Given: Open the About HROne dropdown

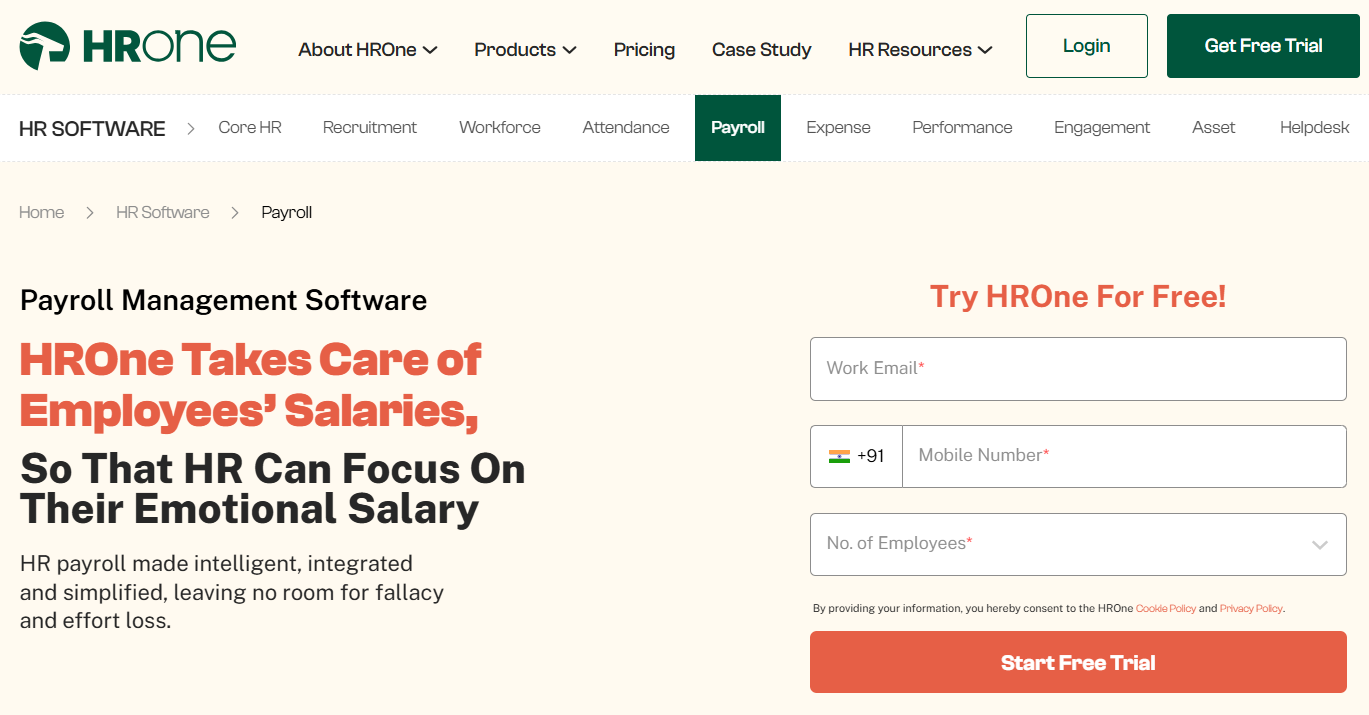Looking at the screenshot, I should [367, 49].
